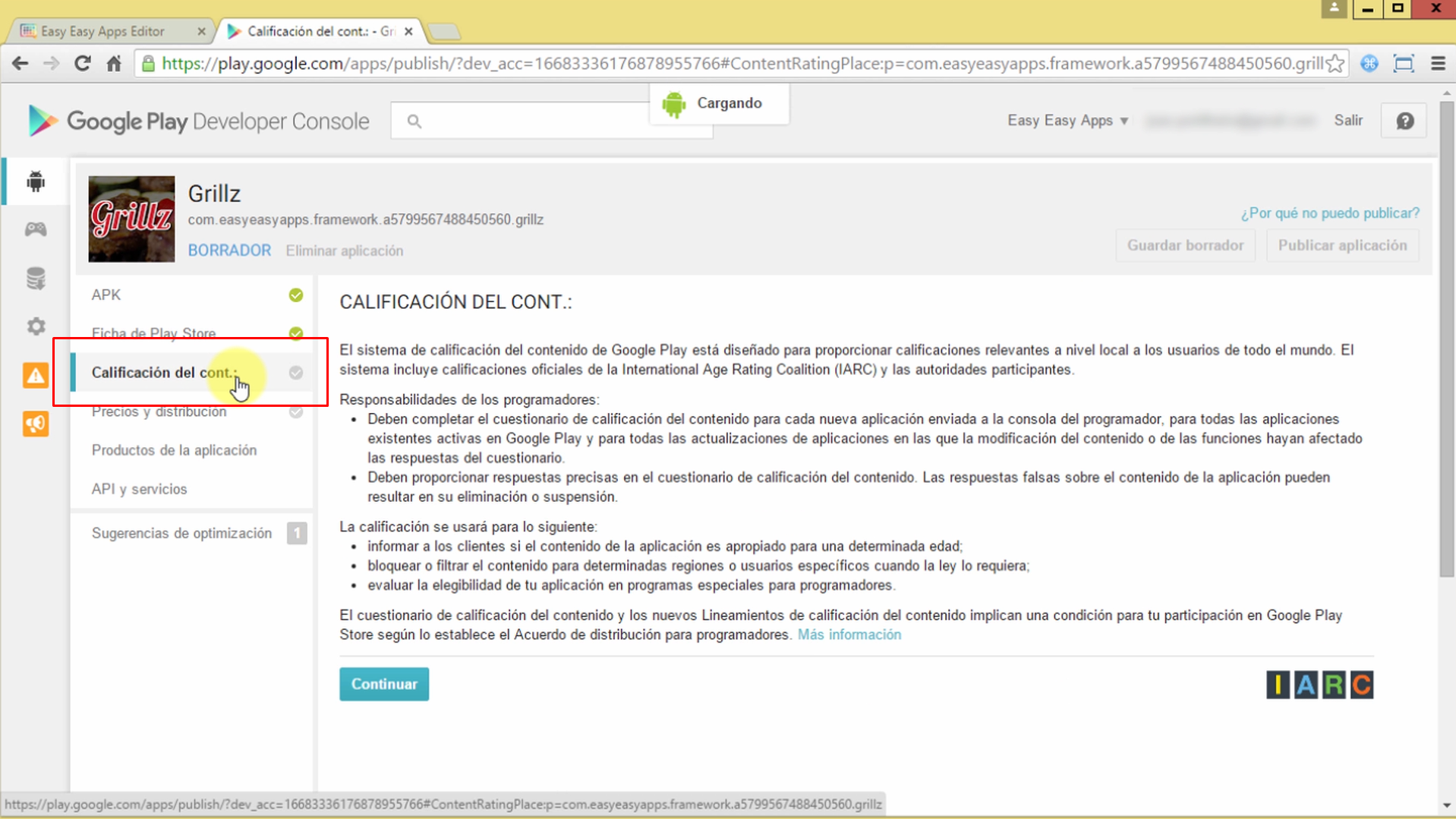Click Salir to sign out
1456x819 pixels.
coord(1348,121)
